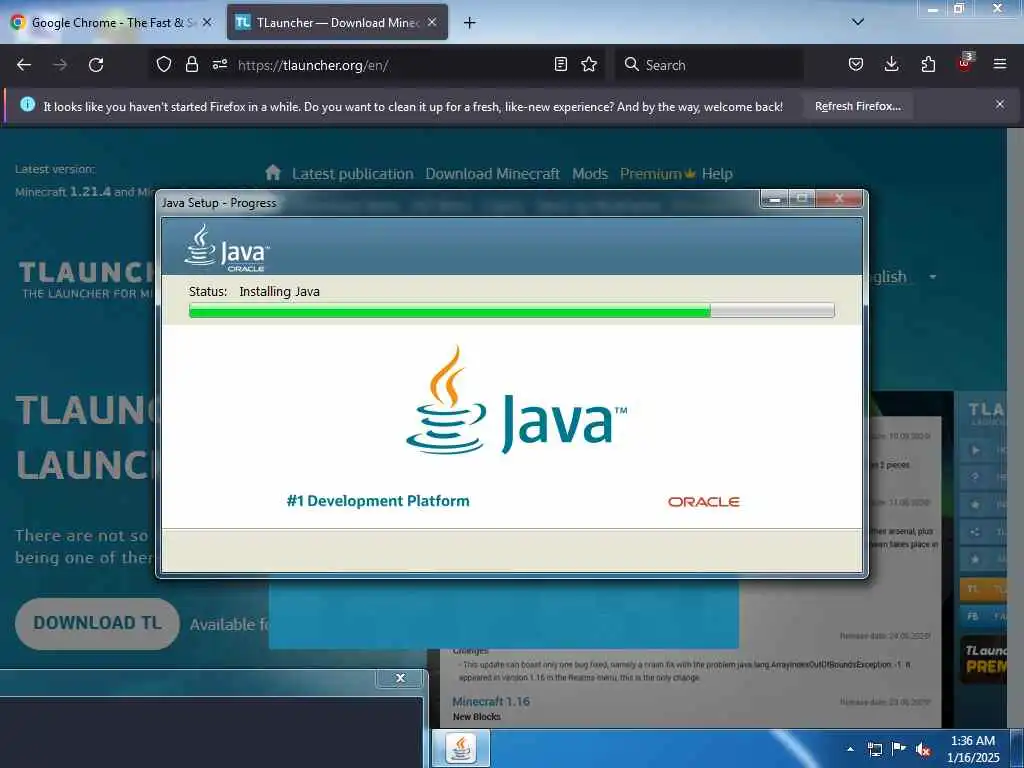The image size is (1024, 768).
Task: Open Download Minecraft menu item
Action: pyautogui.click(x=492, y=174)
